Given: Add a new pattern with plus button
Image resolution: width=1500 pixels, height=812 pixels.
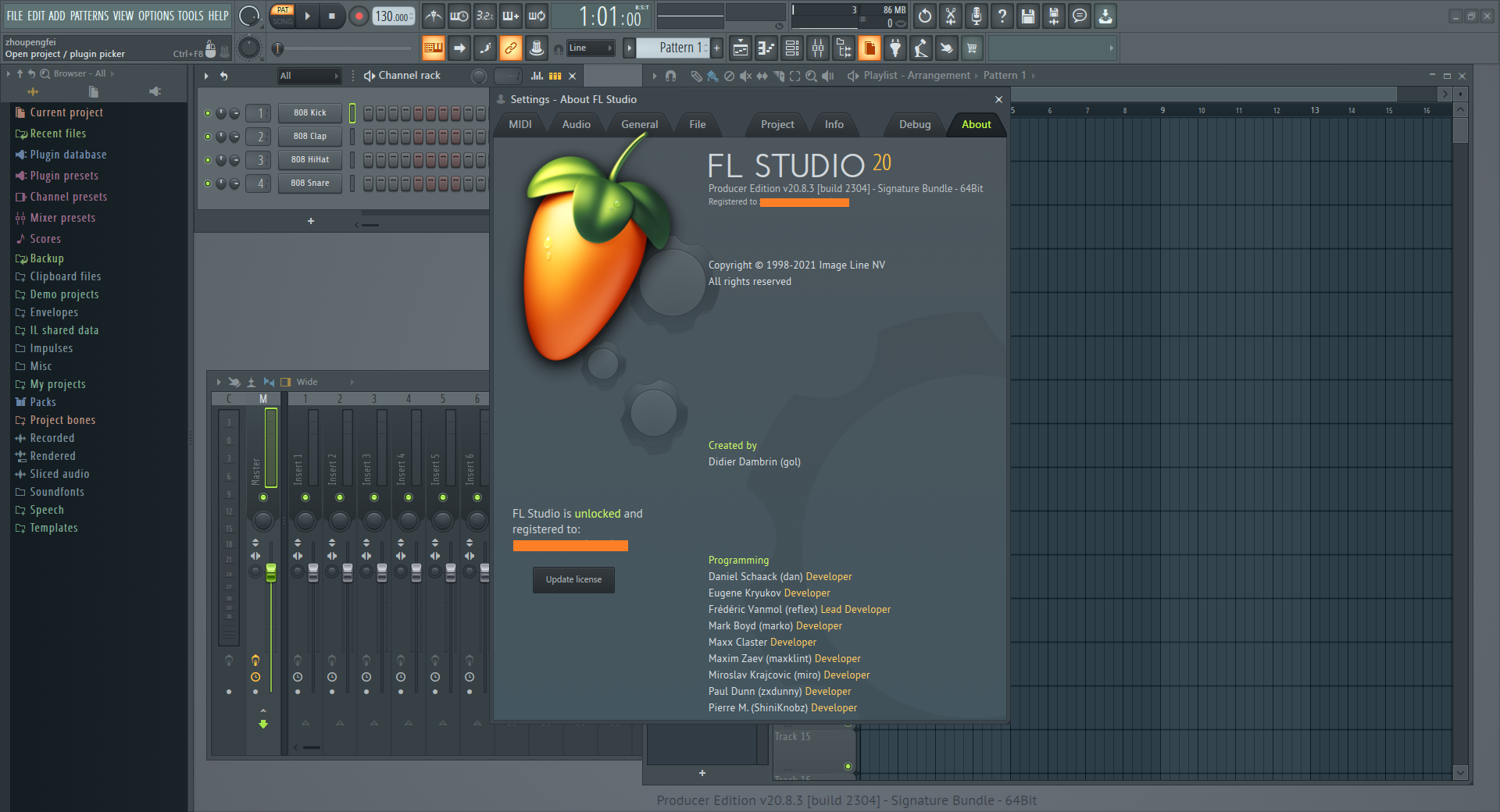Looking at the screenshot, I should pos(717,48).
